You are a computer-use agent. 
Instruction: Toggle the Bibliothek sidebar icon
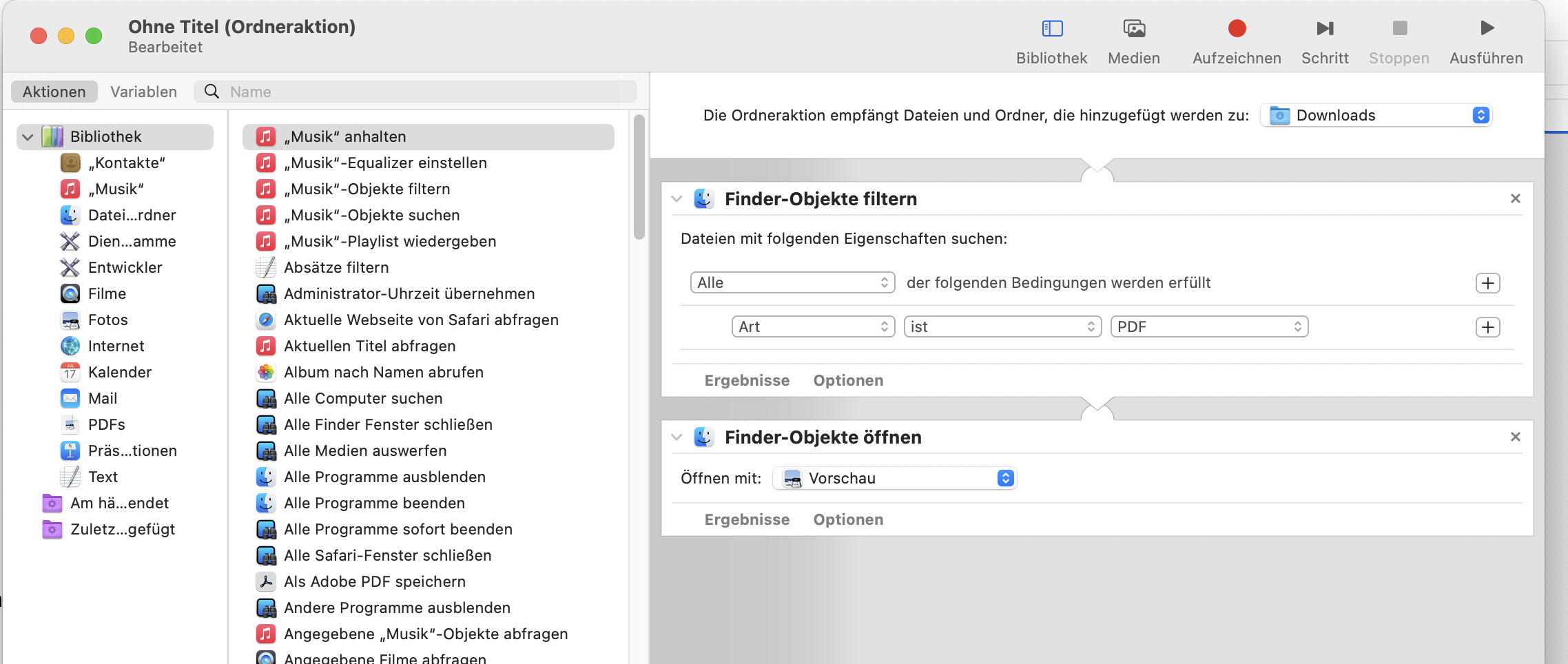1051,29
